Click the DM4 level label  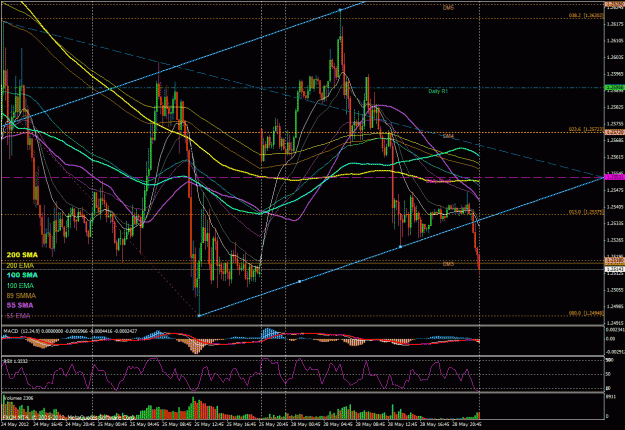point(448,136)
